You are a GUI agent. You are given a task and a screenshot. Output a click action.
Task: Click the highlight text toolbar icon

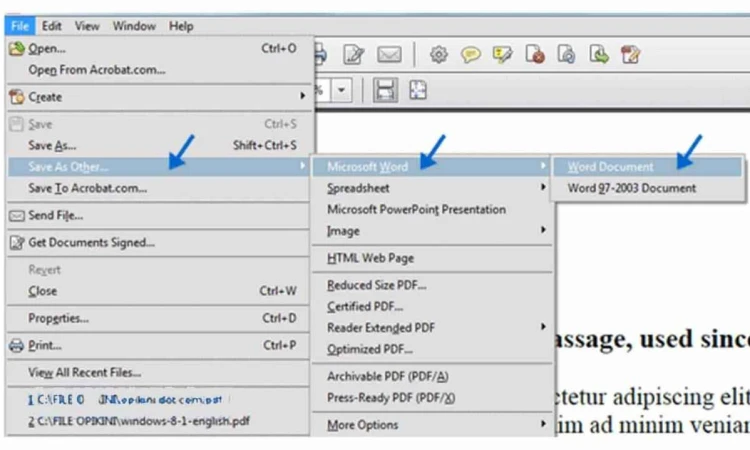503,55
